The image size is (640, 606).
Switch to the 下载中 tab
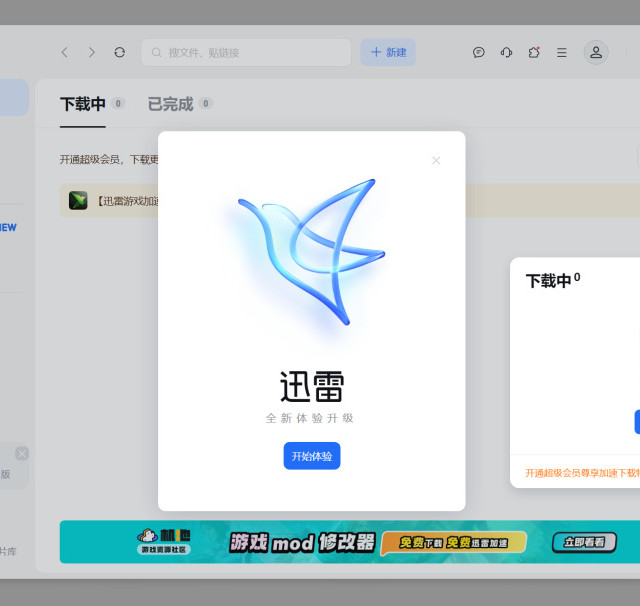[83, 104]
